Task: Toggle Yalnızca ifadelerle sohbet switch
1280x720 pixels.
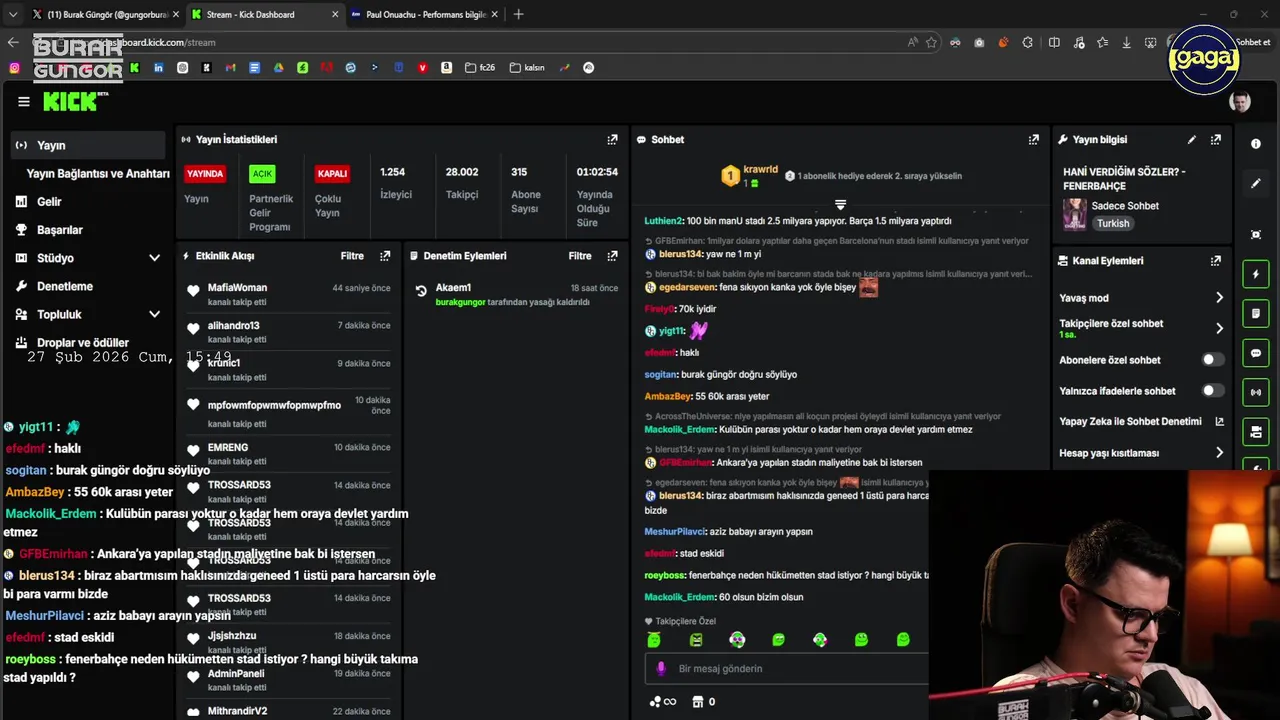Action: [x=1212, y=391]
